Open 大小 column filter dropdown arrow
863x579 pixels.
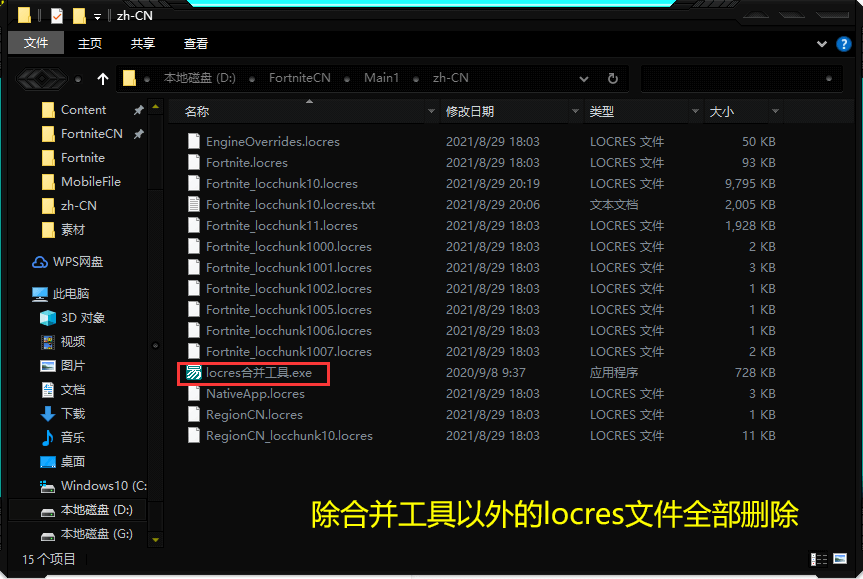click(x=775, y=111)
